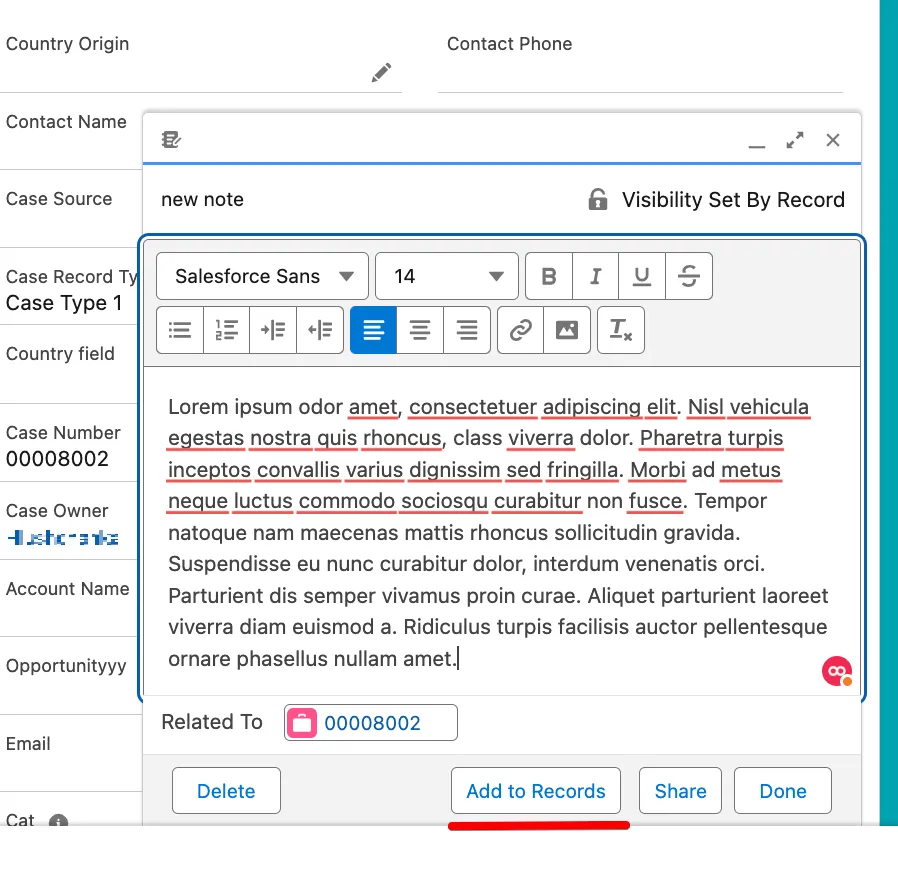Increase paragraph indent

273,330
